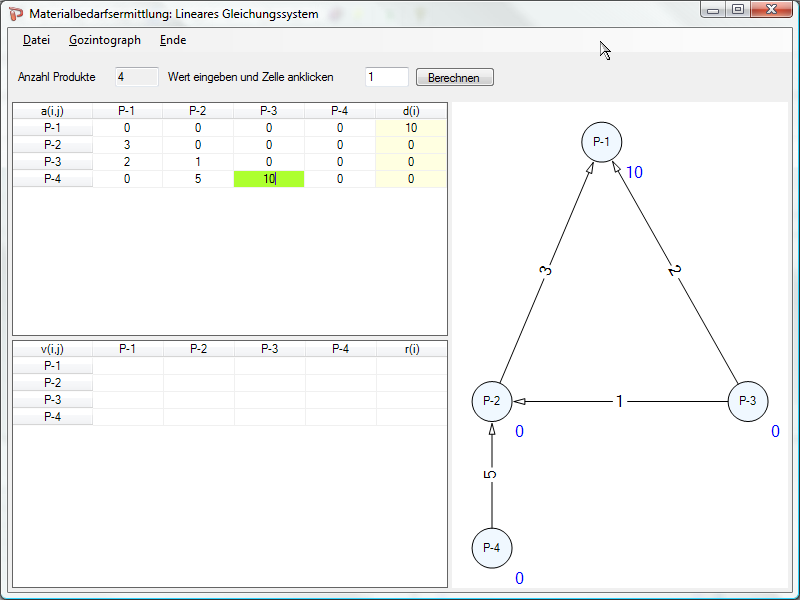Click the Ende menu item

pos(173,40)
